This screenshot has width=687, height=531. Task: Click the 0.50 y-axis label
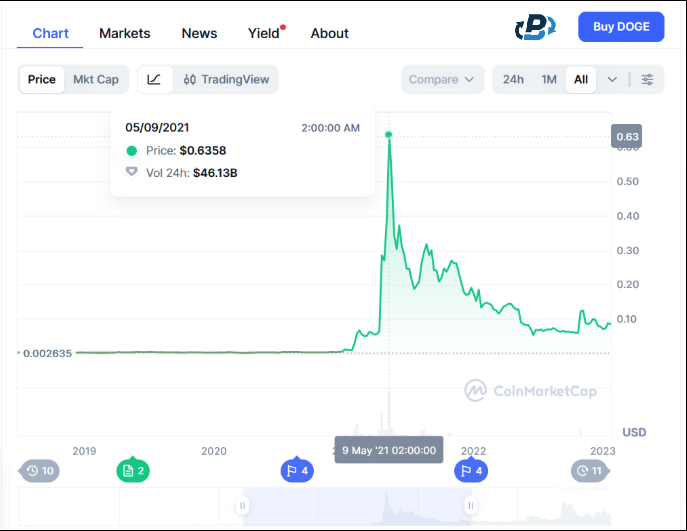coord(627,181)
